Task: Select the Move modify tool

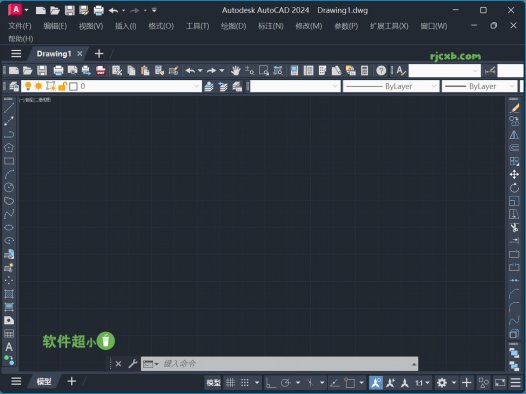Action: (x=514, y=174)
